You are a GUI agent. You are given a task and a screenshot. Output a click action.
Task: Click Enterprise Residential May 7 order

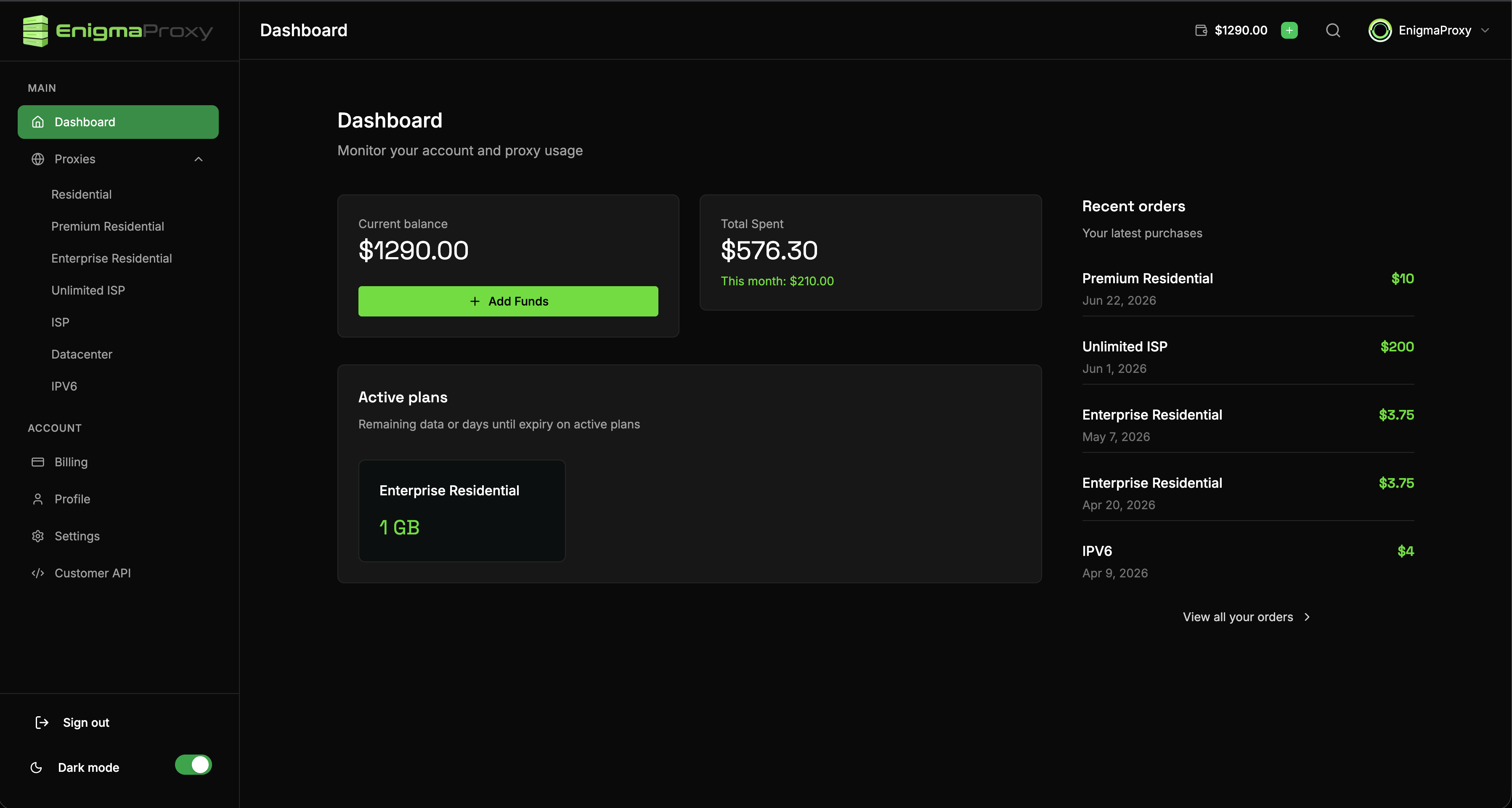(1248, 425)
